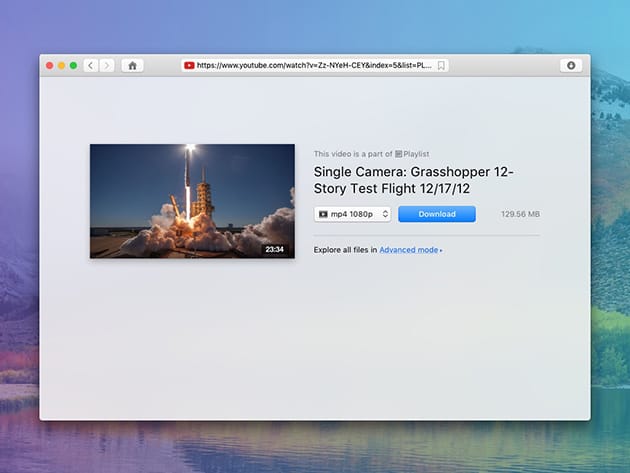
Task: Go forward using the right arrow
Action: coord(107,66)
